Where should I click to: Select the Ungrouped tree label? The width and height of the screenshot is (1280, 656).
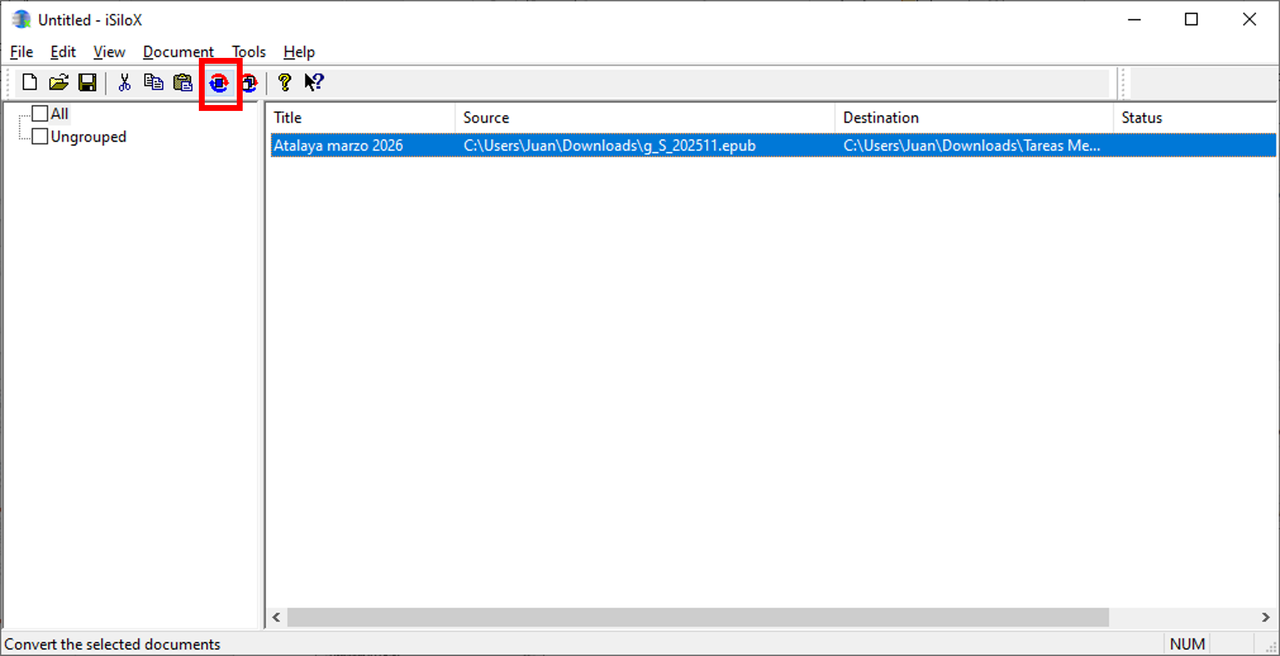(89, 137)
